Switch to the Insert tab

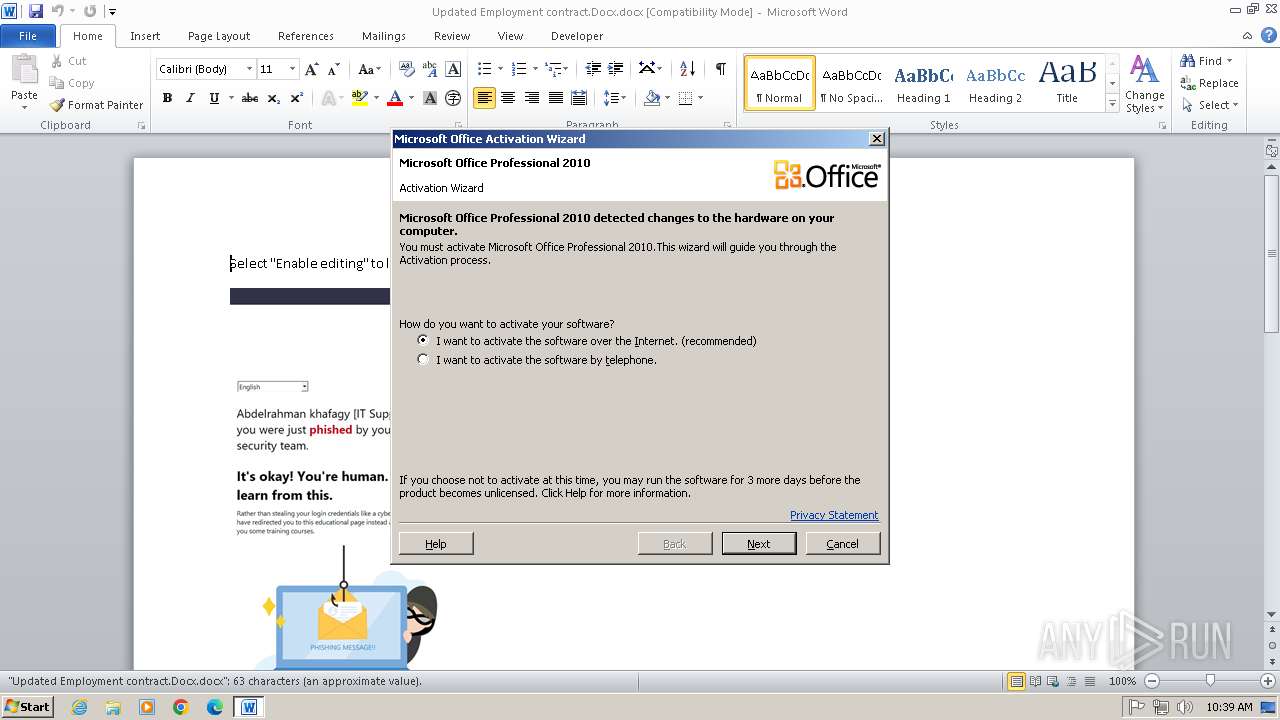click(x=145, y=36)
